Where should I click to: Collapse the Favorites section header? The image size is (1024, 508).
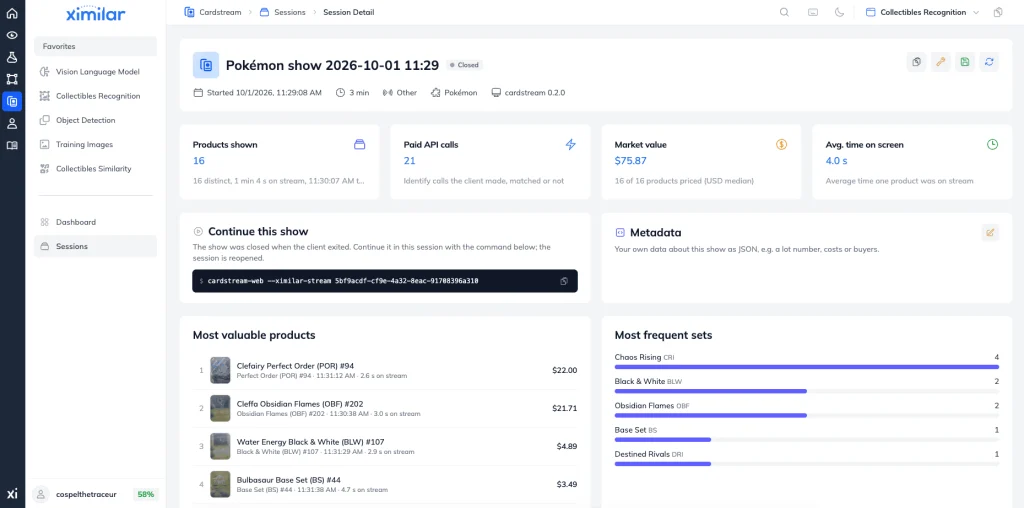(95, 46)
